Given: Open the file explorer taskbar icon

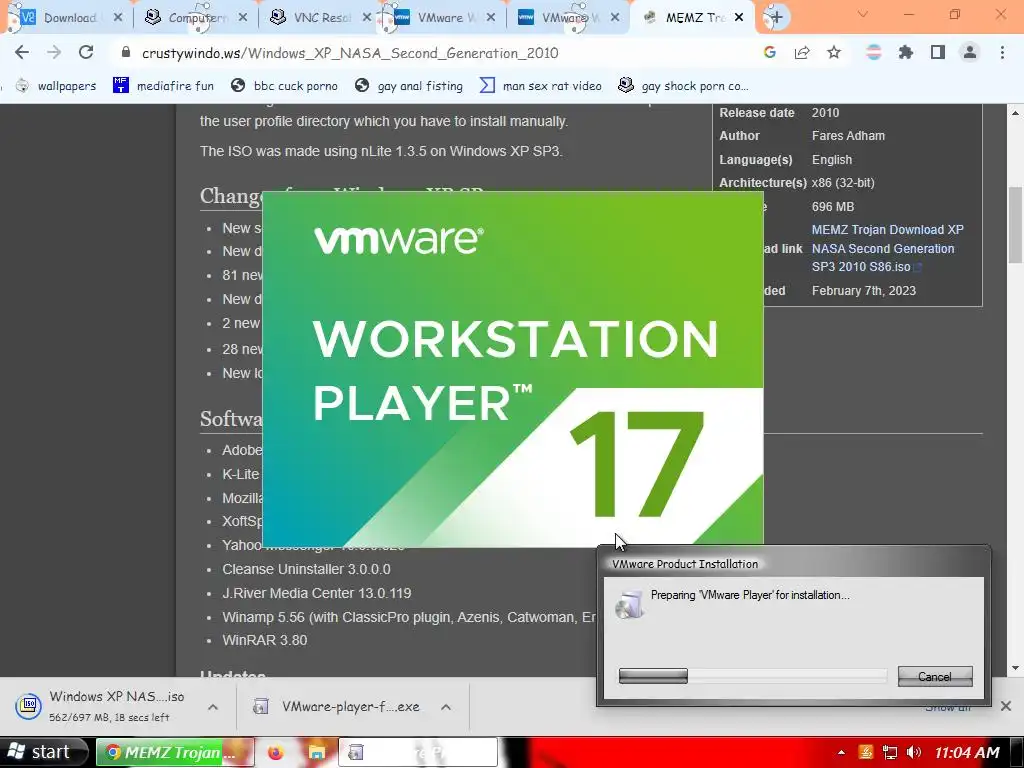Looking at the screenshot, I should (x=317, y=752).
